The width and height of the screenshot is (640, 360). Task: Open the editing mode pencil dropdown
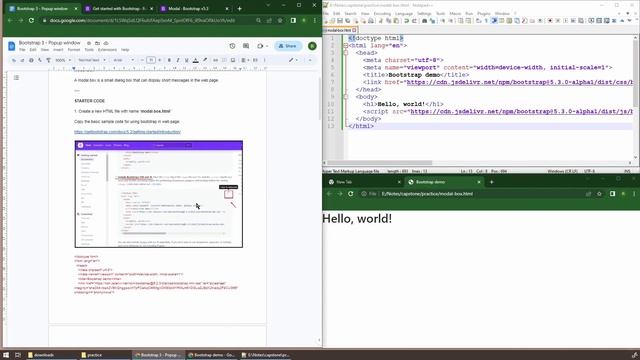[x=293, y=60]
